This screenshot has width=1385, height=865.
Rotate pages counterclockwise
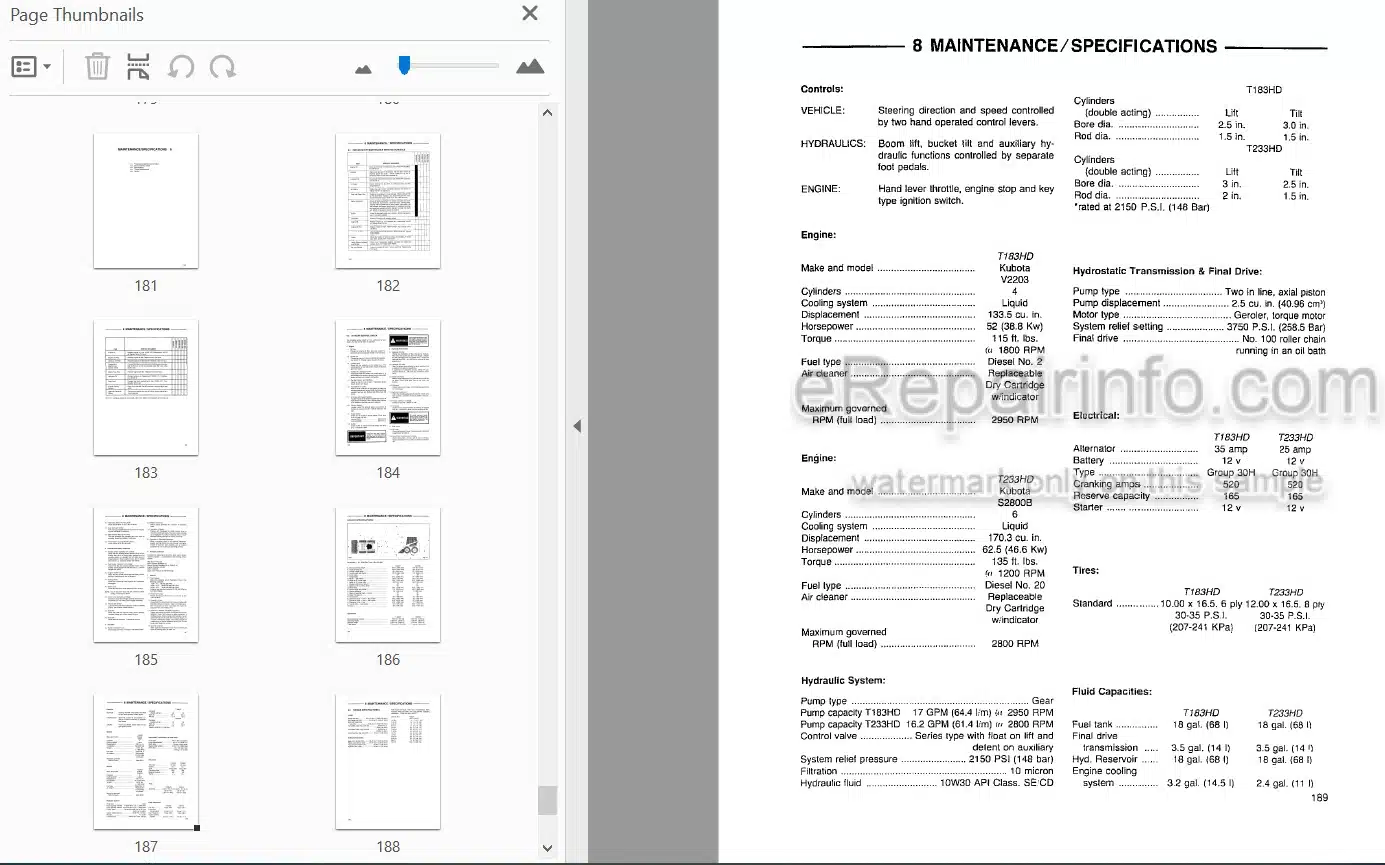pos(181,67)
